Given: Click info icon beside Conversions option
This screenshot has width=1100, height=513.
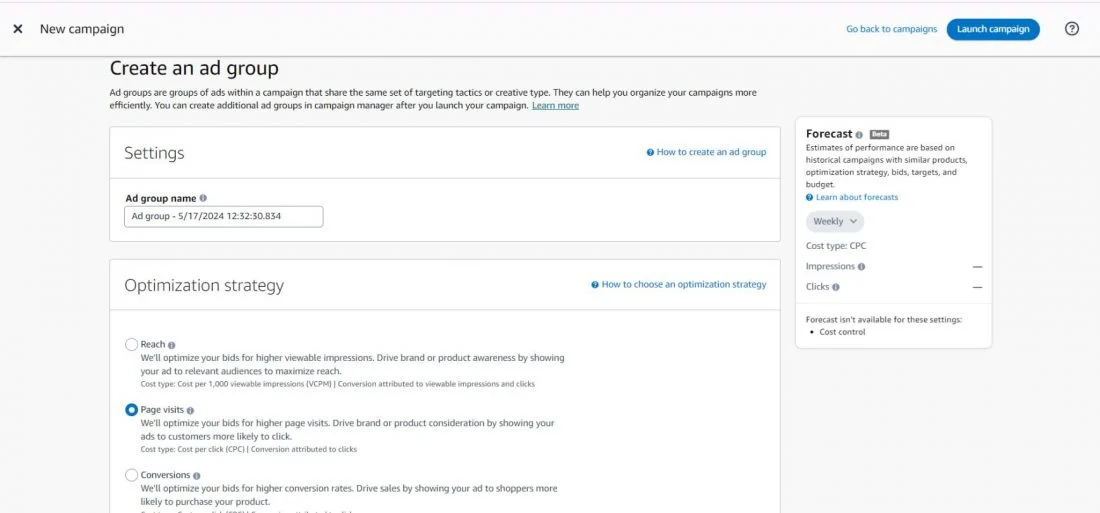Looking at the screenshot, I should pyautogui.click(x=197, y=476).
